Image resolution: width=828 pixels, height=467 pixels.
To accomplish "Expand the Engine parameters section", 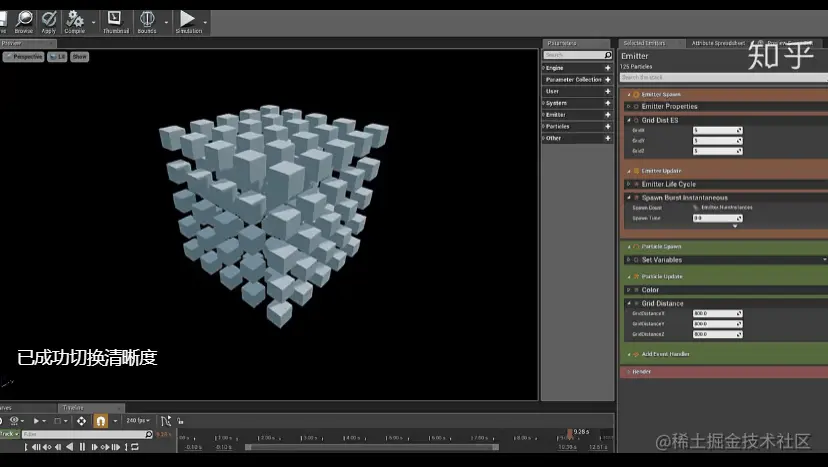I will 543,68.
